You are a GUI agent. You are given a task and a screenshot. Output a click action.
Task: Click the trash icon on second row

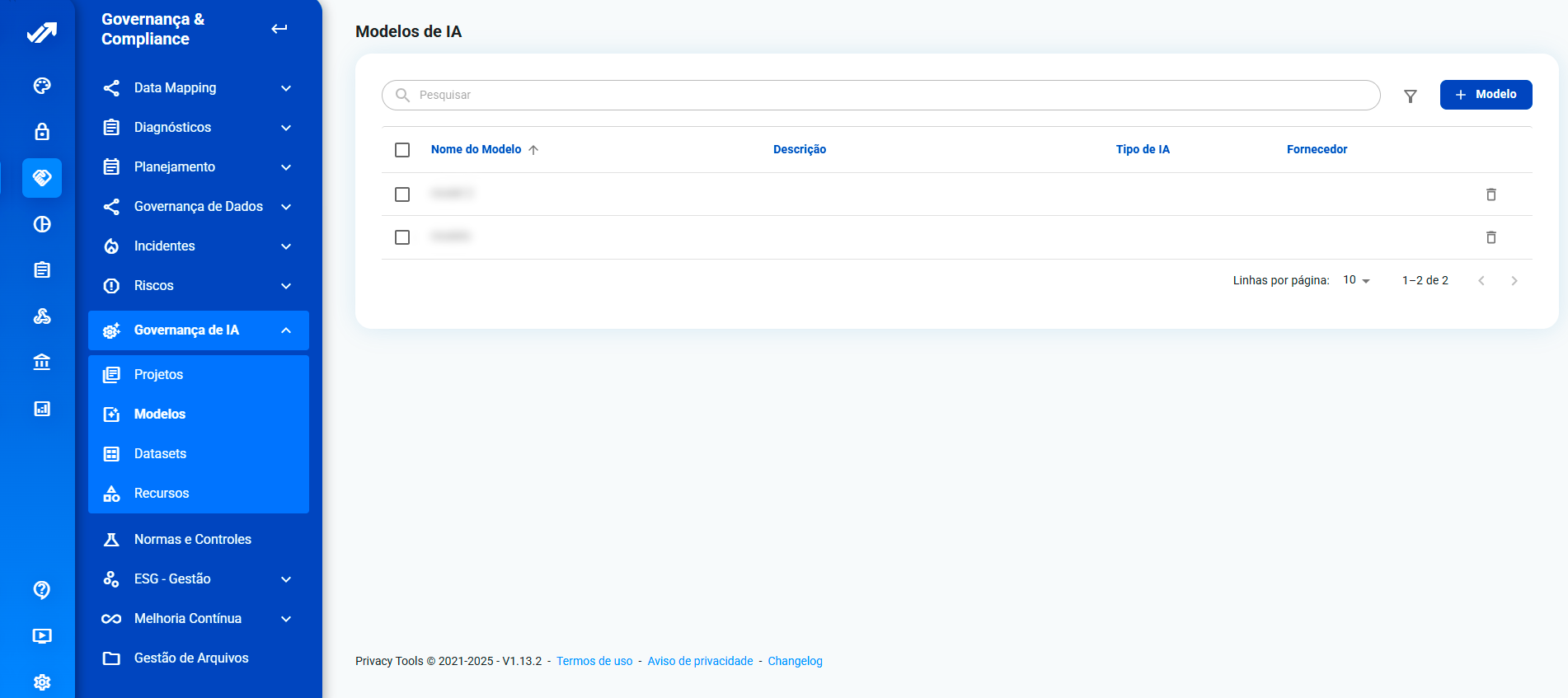click(x=1491, y=237)
